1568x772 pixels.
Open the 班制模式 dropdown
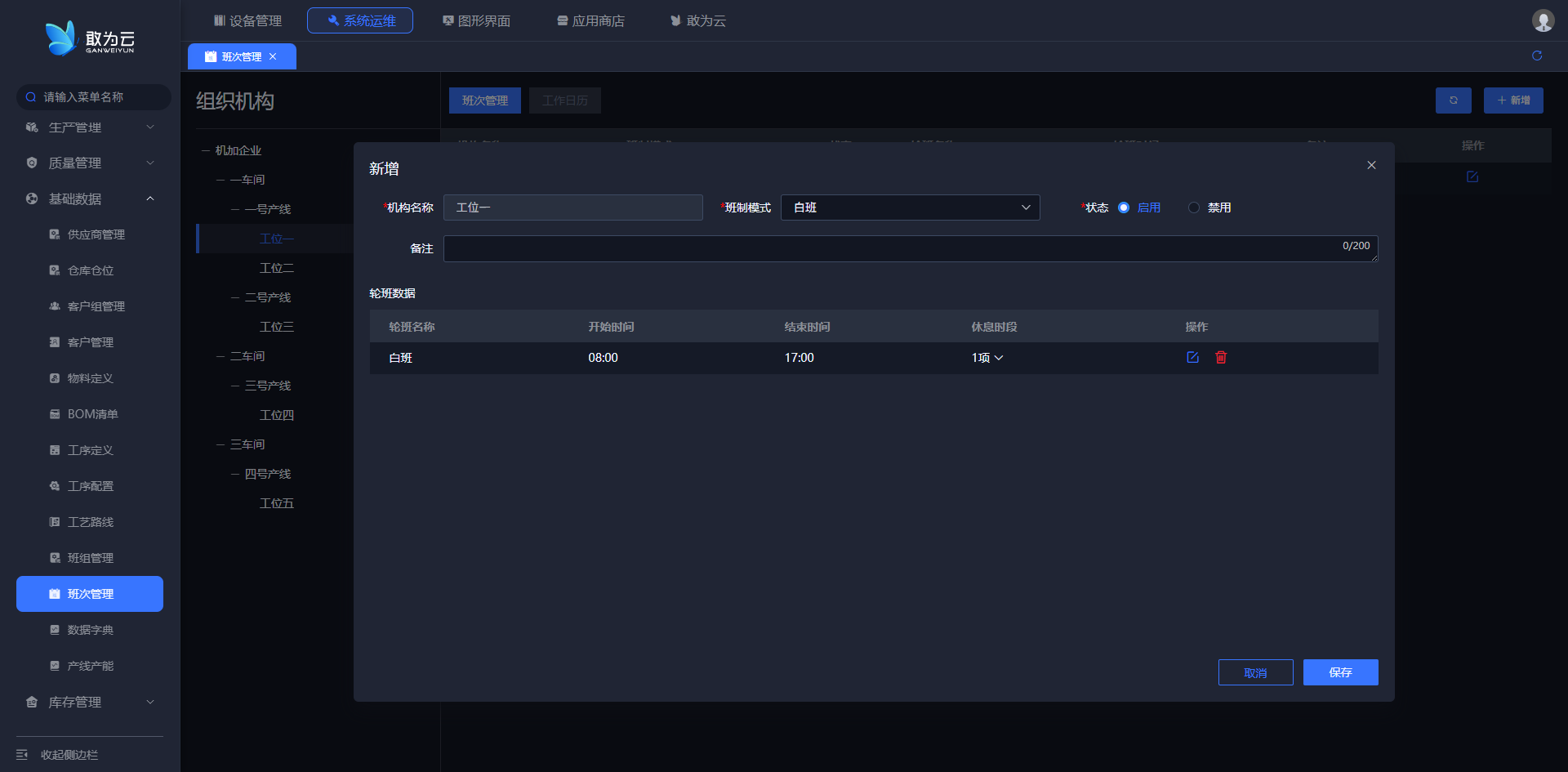pos(910,208)
